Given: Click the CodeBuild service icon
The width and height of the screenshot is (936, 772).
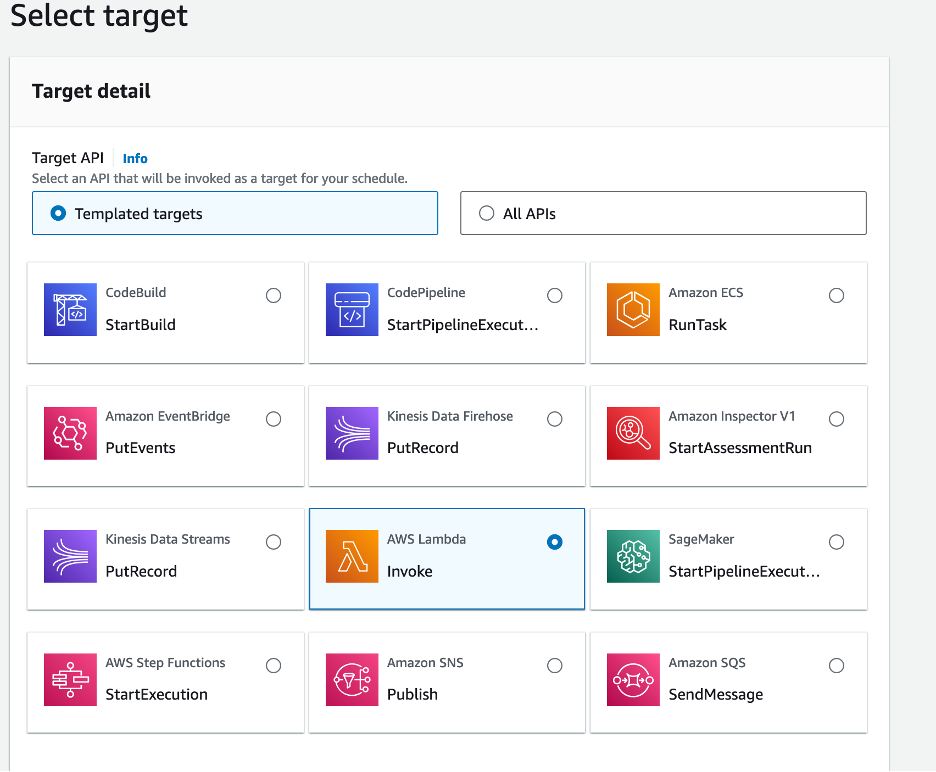Looking at the screenshot, I should click(70, 309).
